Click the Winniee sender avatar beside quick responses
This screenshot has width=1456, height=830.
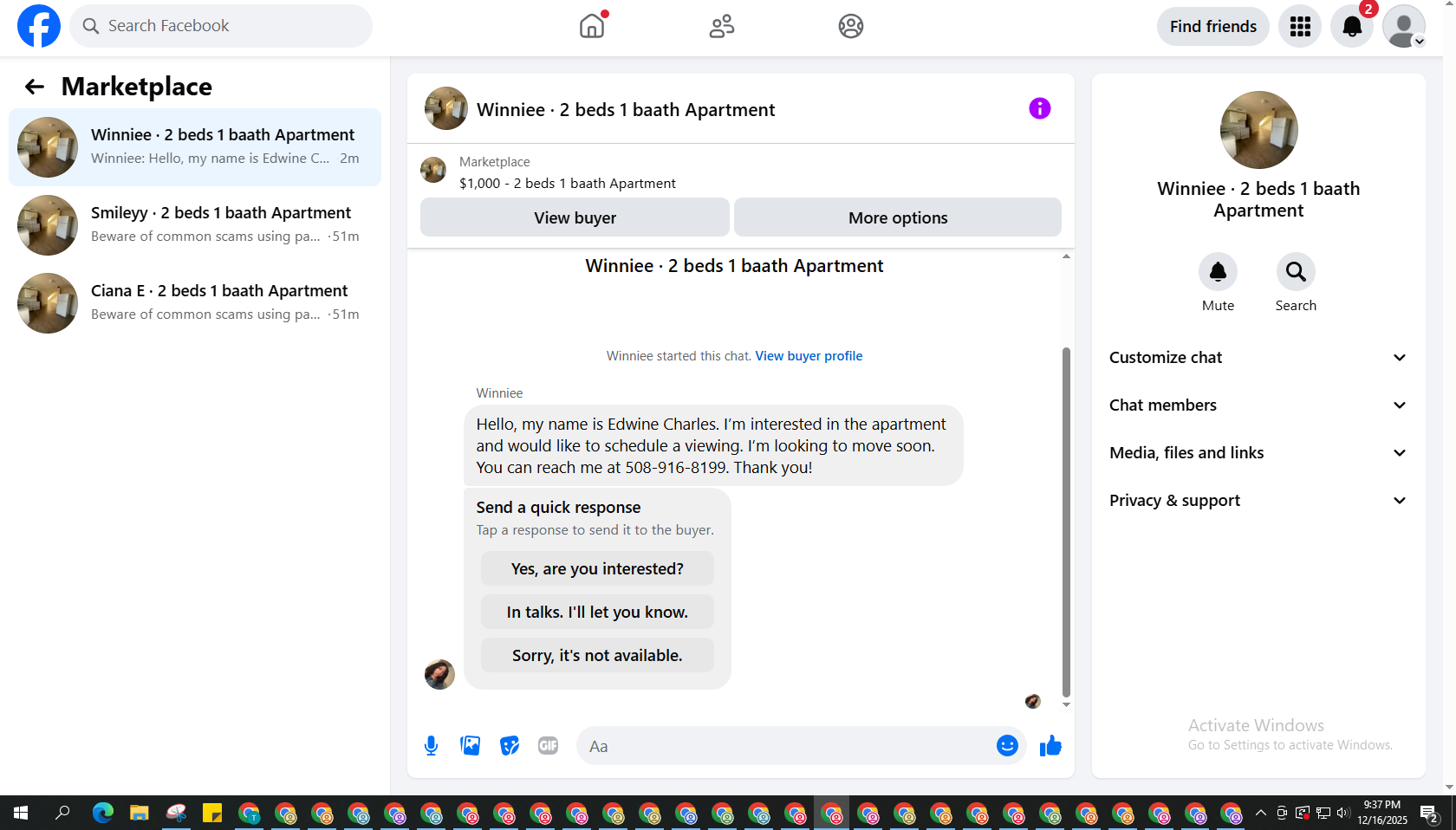coord(439,674)
